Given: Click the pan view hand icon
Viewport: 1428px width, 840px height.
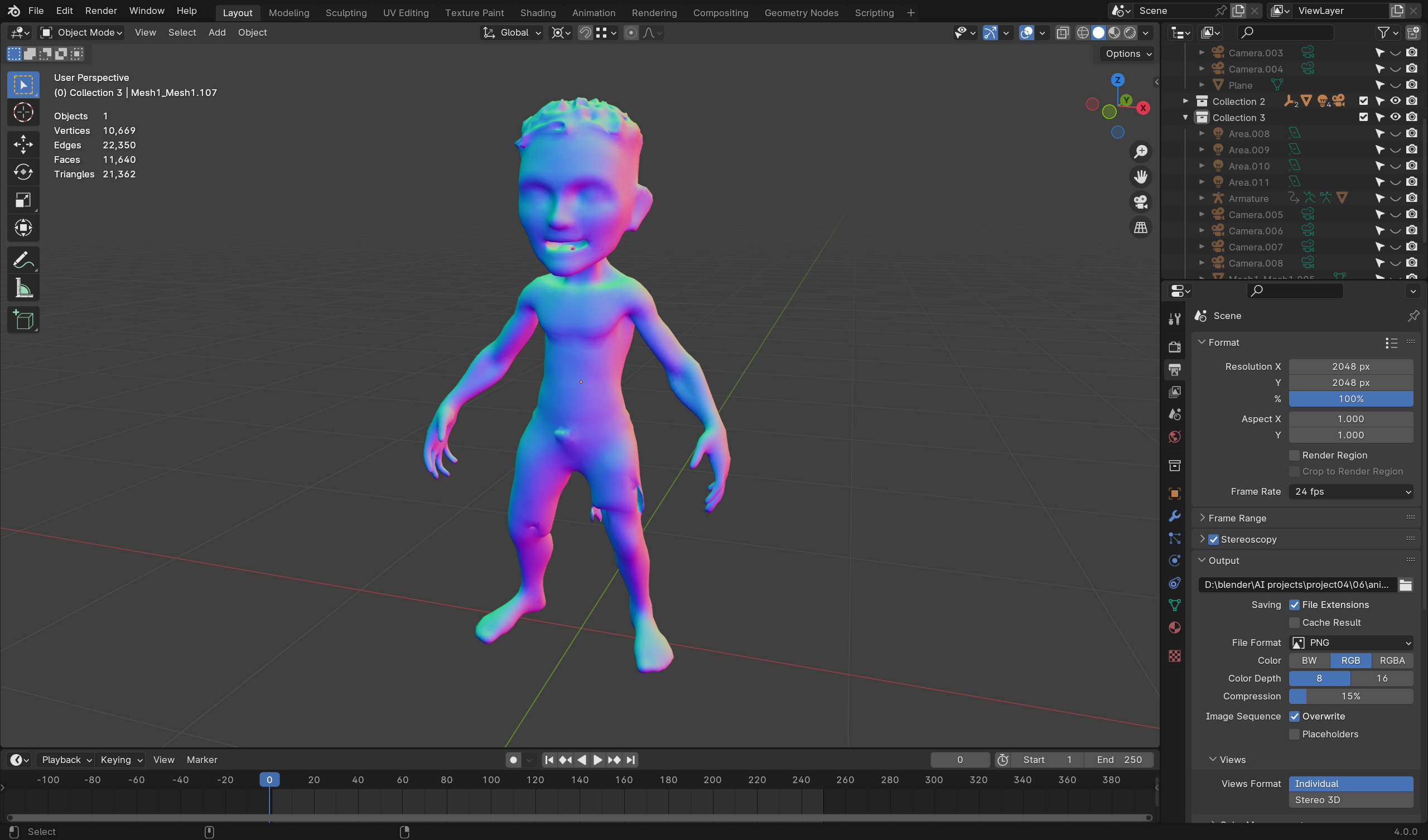Looking at the screenshot, I should 1140,177.
